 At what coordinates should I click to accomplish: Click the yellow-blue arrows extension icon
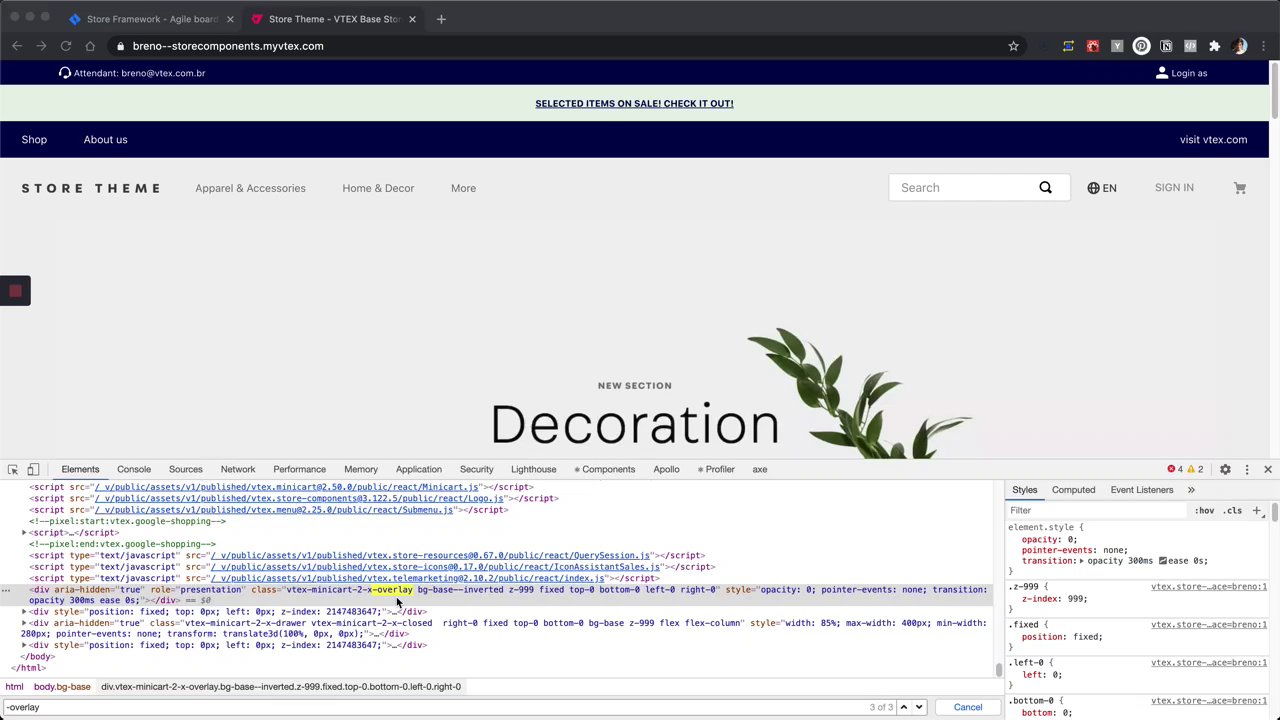point(1068,46)
